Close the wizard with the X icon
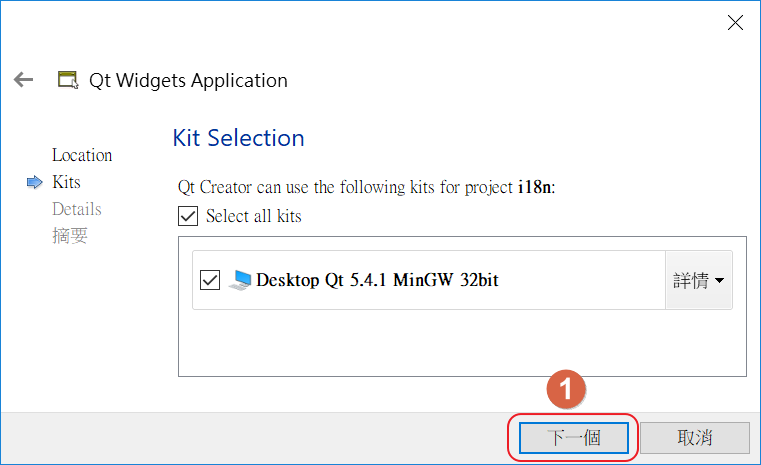Screen dimensions: 761x465 (735, 22)
